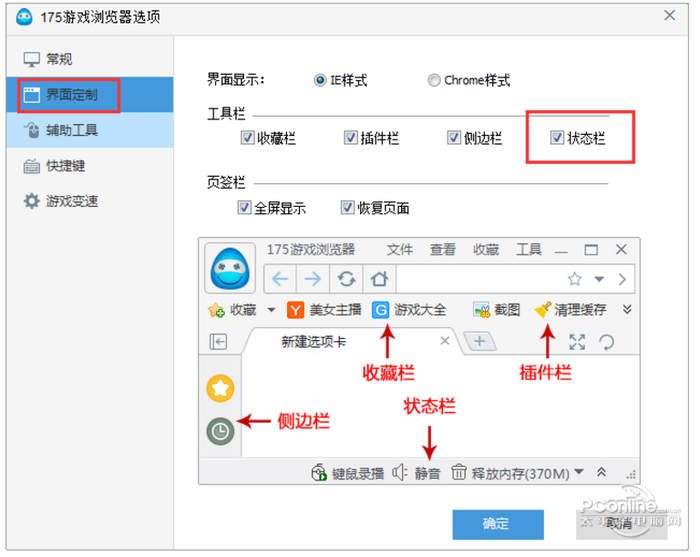Click the preview window close X
Image resolution: width=700 pixels, height=557 pixels.
click(x=621, y=249)
